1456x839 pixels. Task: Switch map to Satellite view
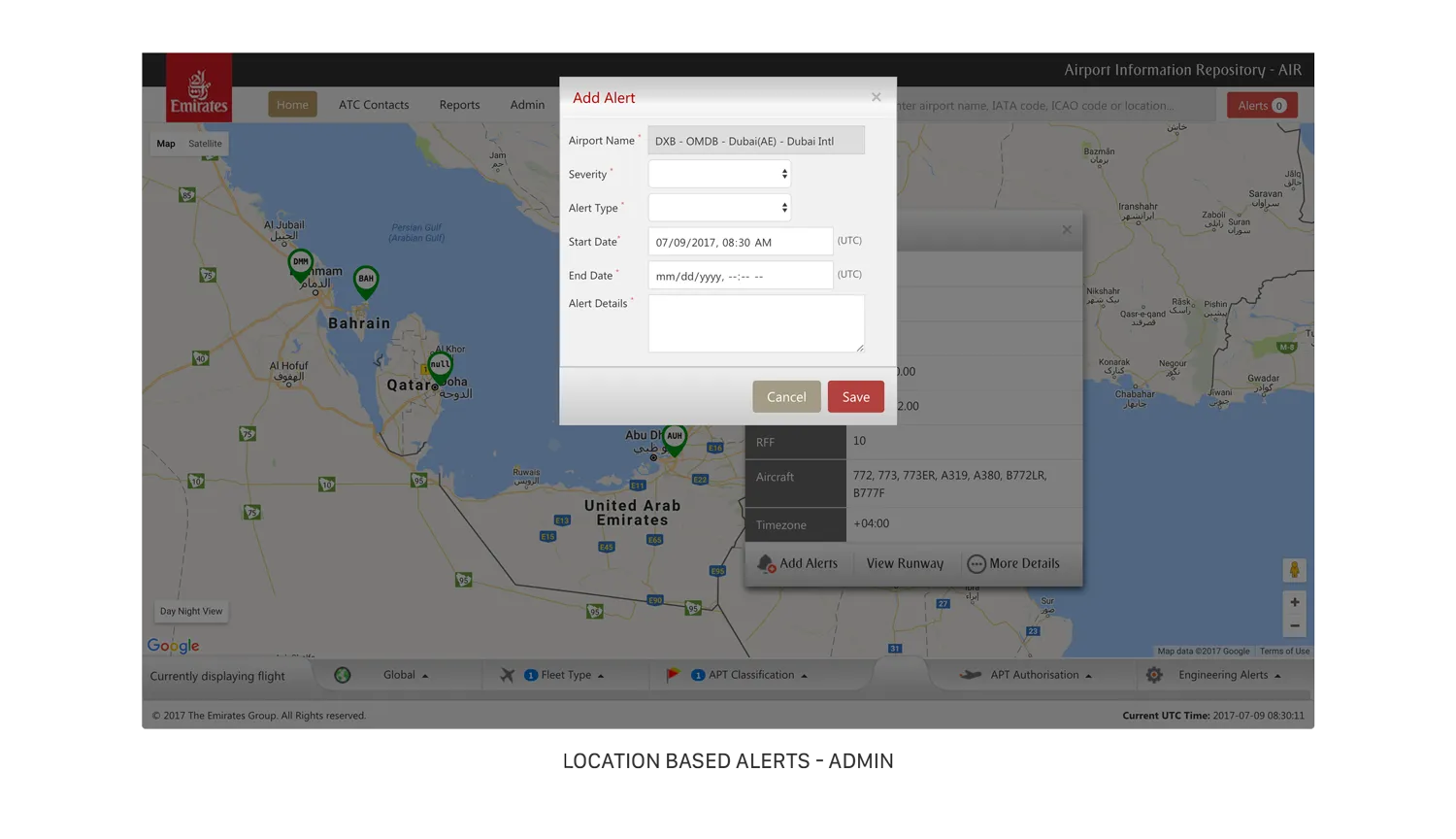tap(205, 144)
